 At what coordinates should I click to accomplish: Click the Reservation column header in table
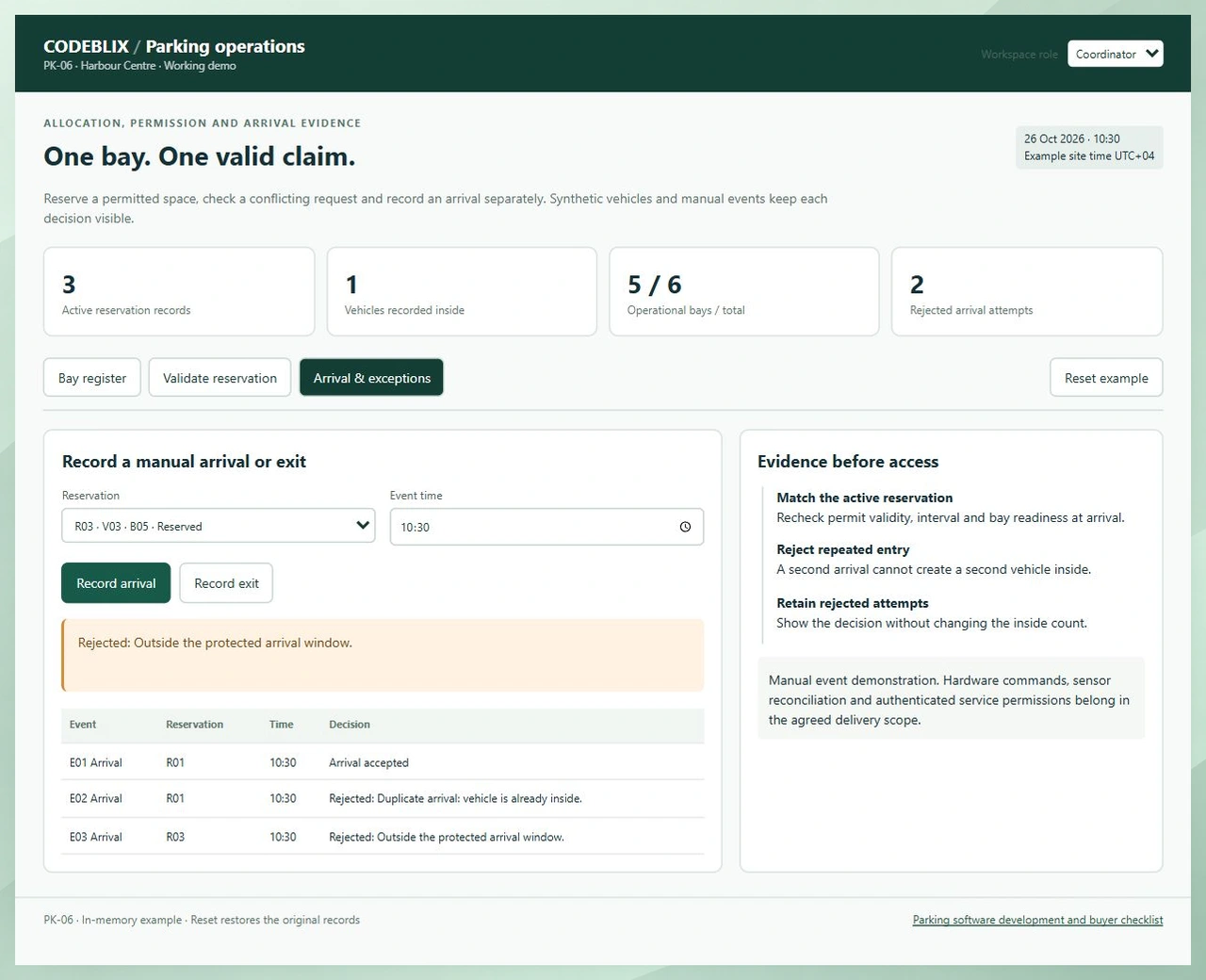tap(194, 725)
